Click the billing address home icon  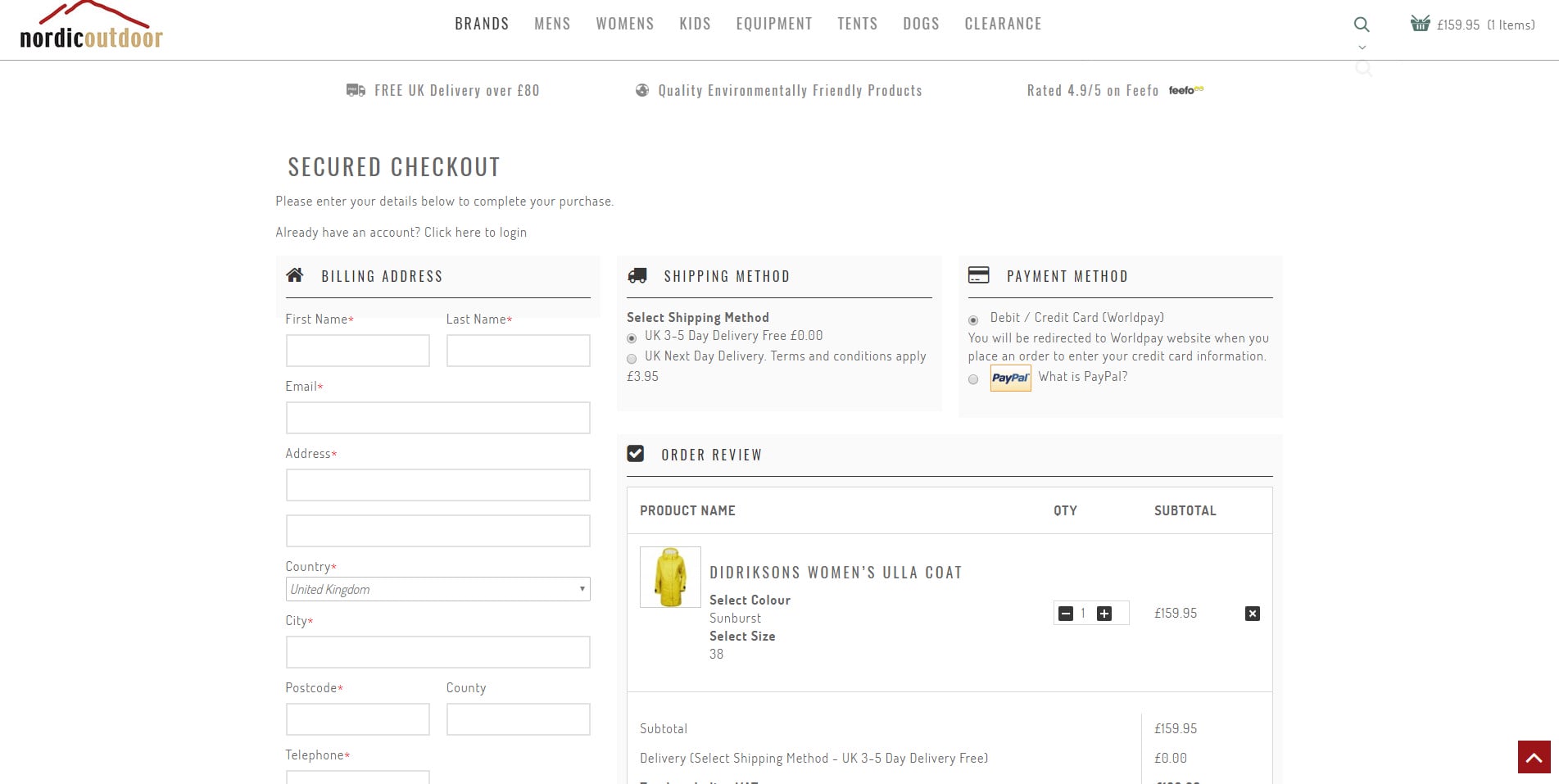tap(295, 275)
